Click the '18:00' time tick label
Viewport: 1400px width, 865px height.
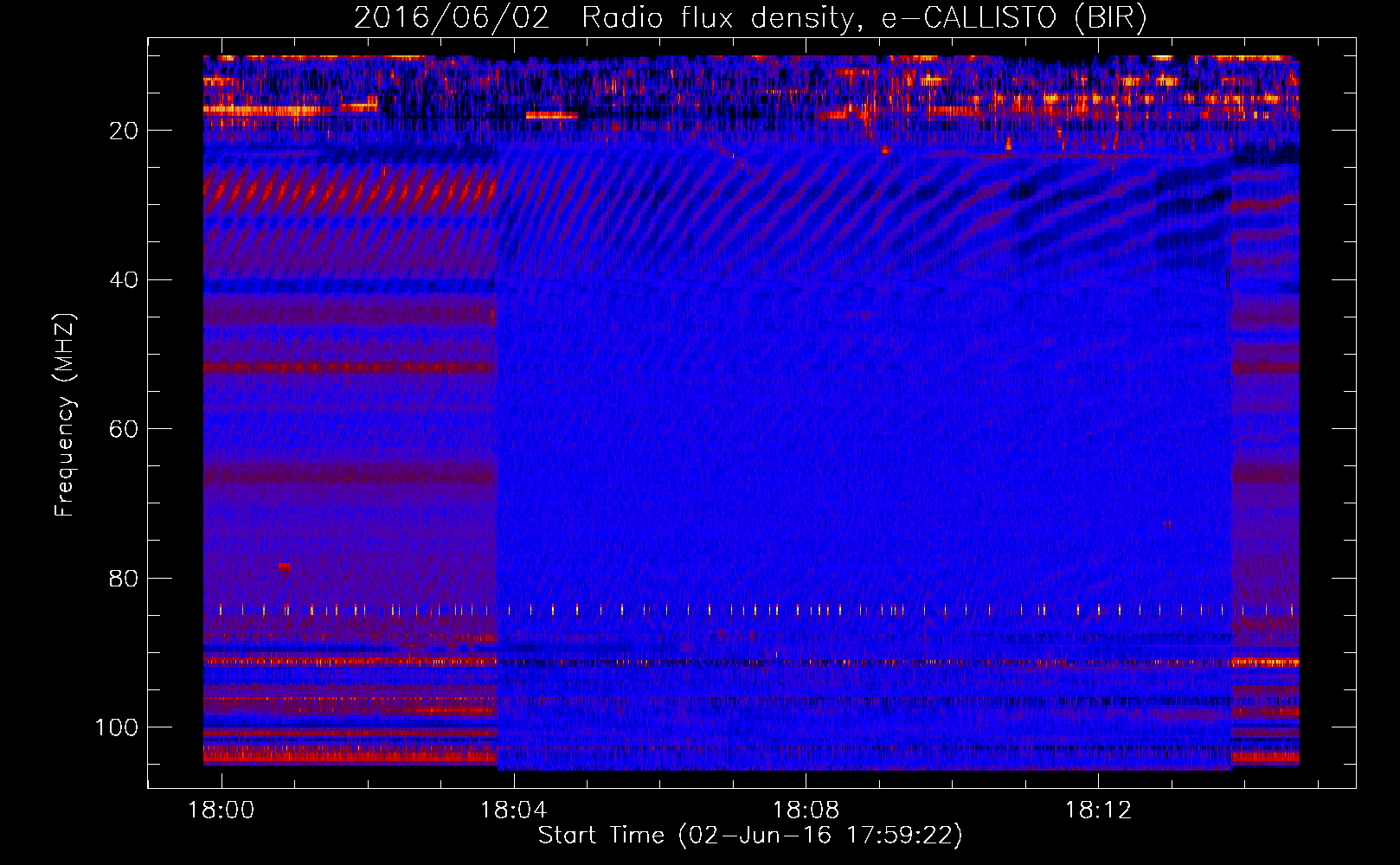(222, 811)
